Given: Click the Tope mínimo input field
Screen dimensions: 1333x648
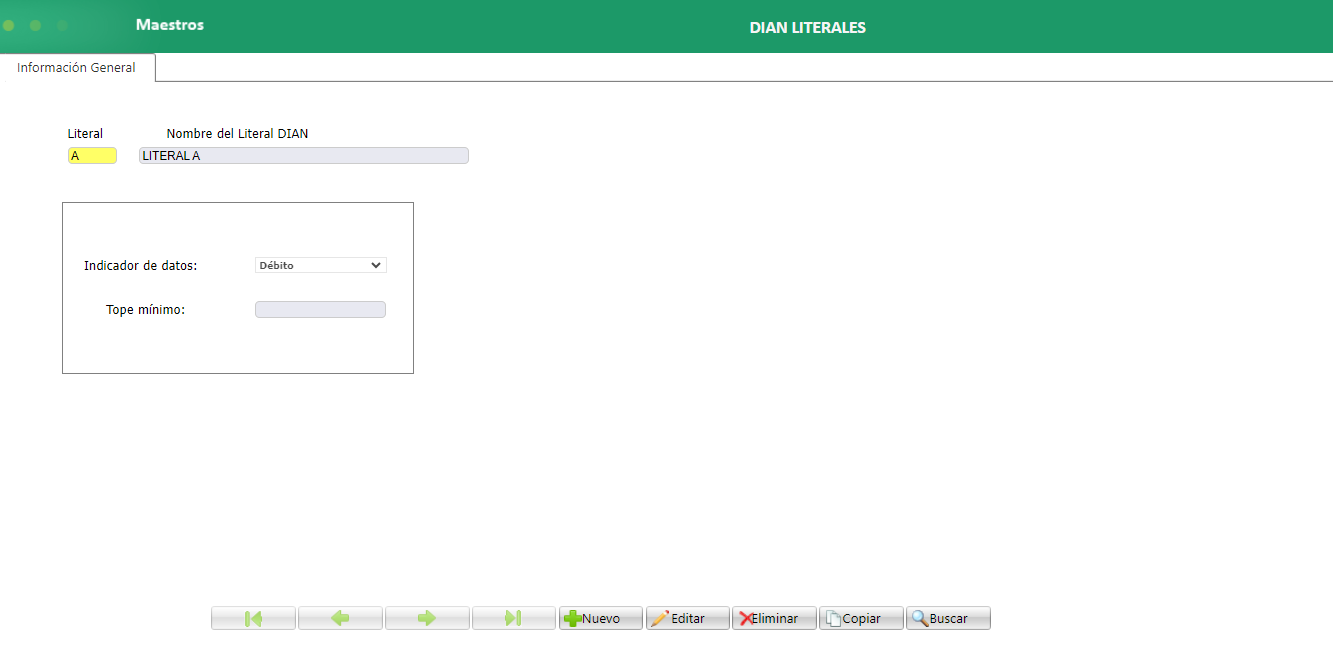Looking at the screenshot, I should (320, 310).
